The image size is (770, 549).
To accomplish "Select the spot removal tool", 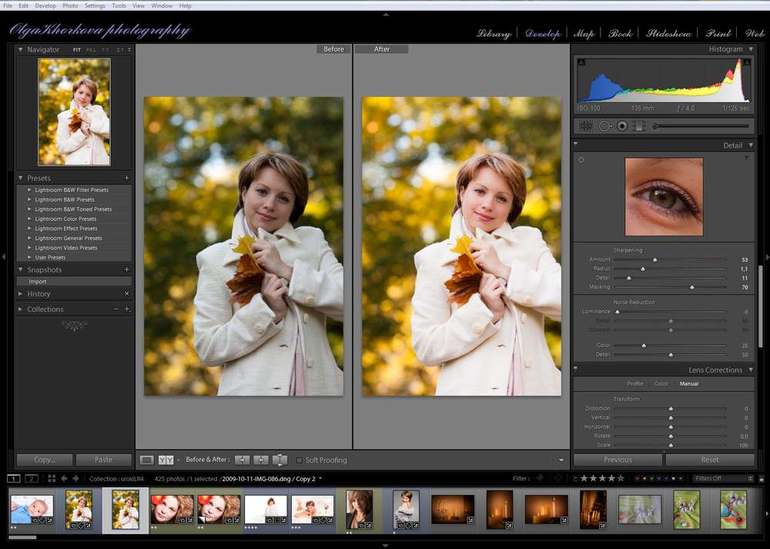I will pyautogui.click(x=604, y=126).
